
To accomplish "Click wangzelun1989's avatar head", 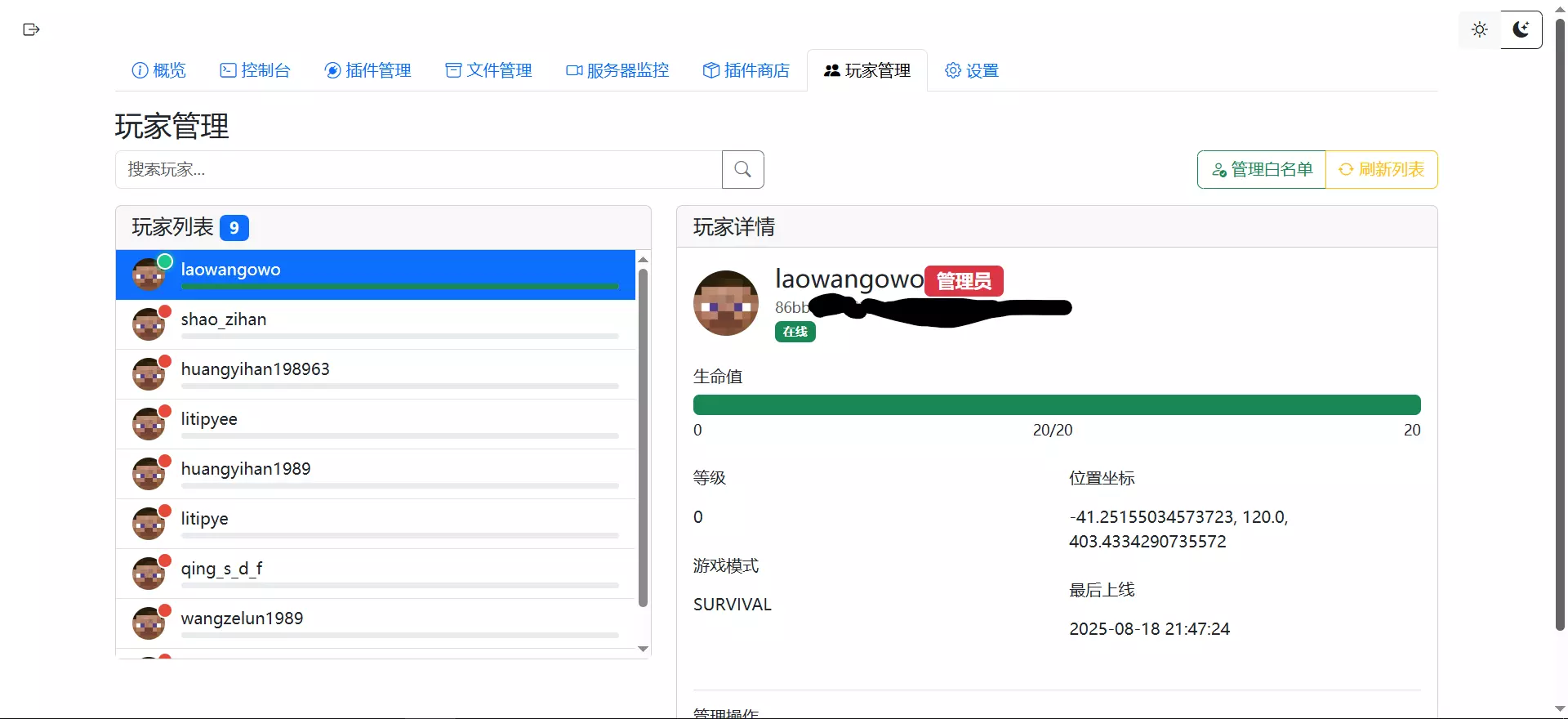I will click(149, 623).
